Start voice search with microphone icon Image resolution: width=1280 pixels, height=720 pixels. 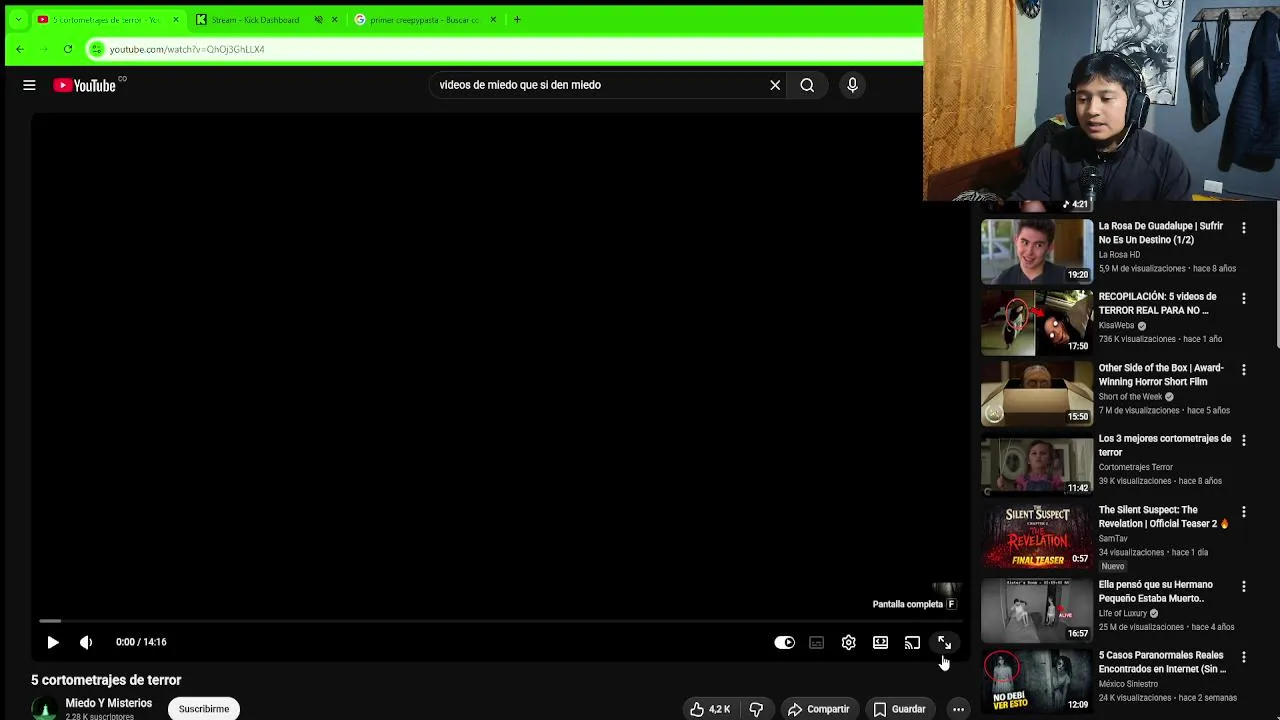[x=852, y=86]
